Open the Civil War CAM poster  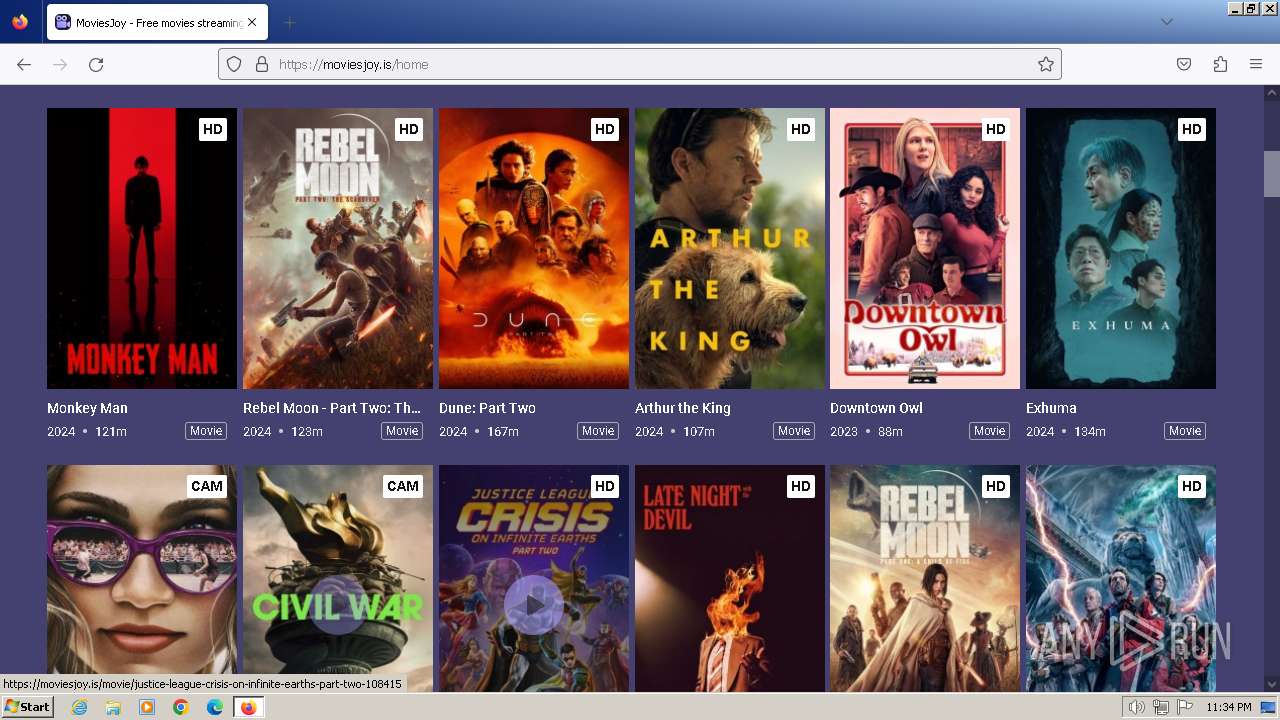(x=338, y=578)
